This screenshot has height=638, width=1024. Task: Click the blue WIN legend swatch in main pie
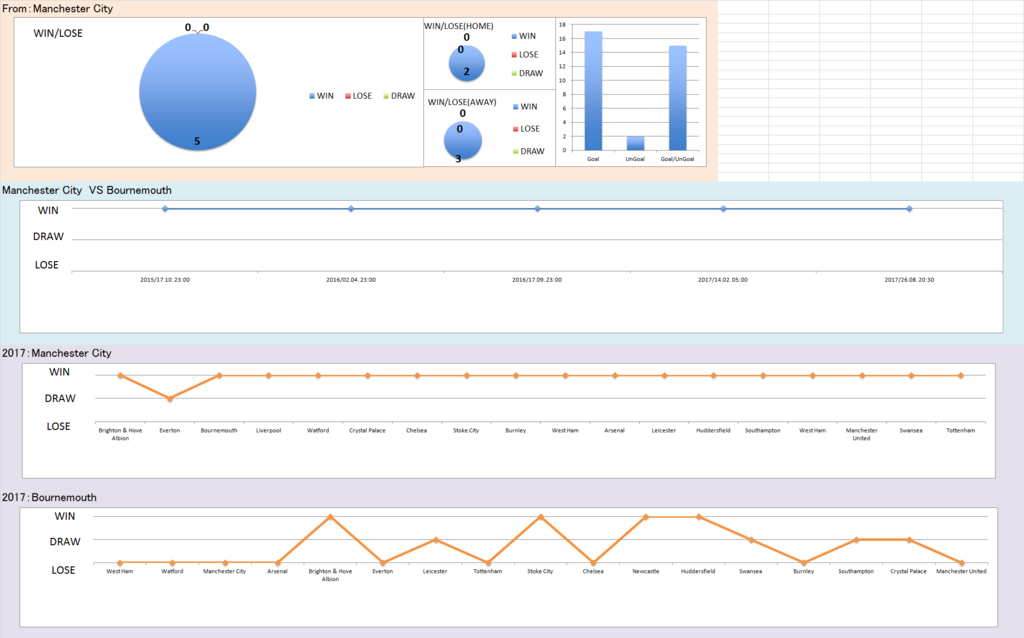[312, 96]
